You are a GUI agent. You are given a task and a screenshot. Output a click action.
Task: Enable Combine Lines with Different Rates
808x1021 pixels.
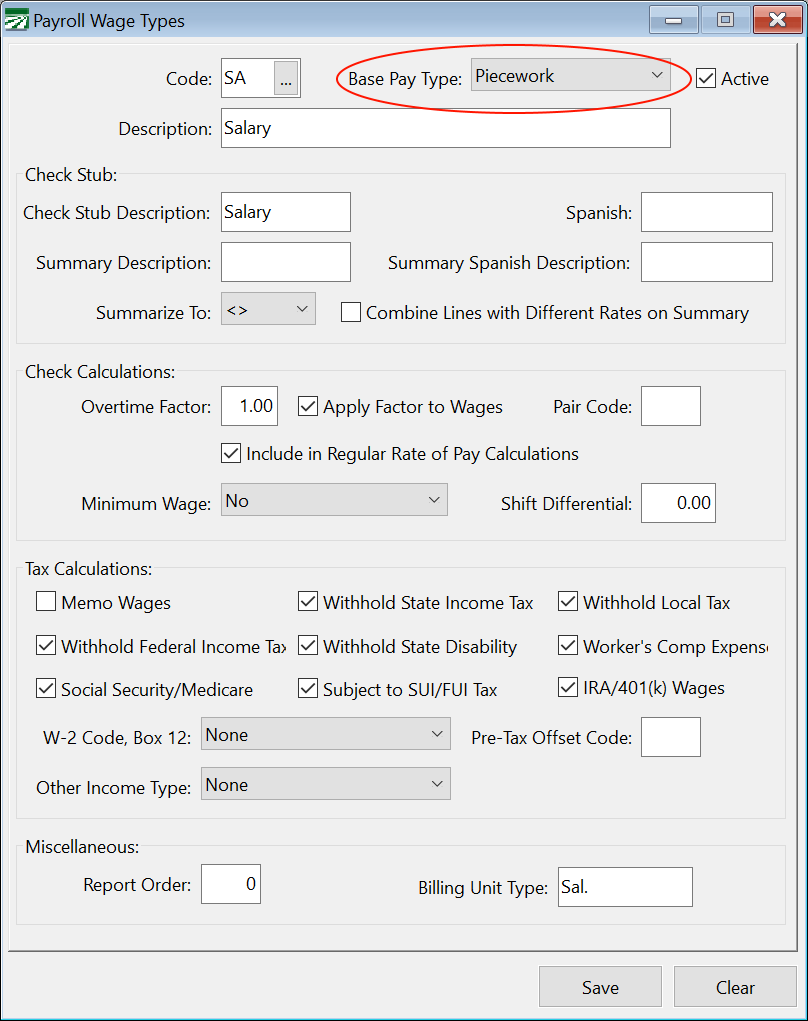[x=351, y=313]
